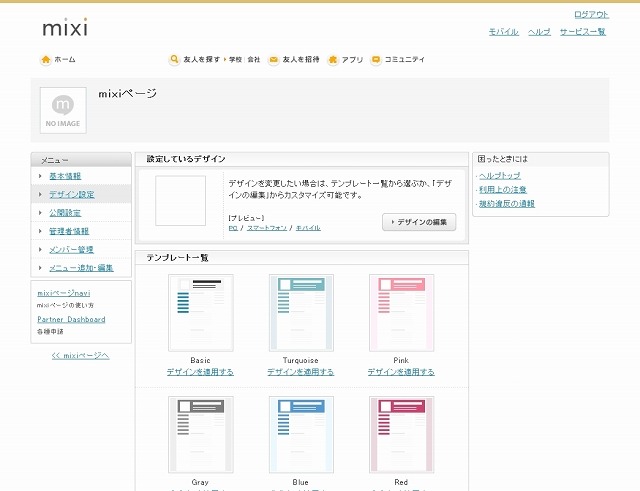Open the モバイル link in header
This screenshot has height=491, width=640.
click(504, 32)
